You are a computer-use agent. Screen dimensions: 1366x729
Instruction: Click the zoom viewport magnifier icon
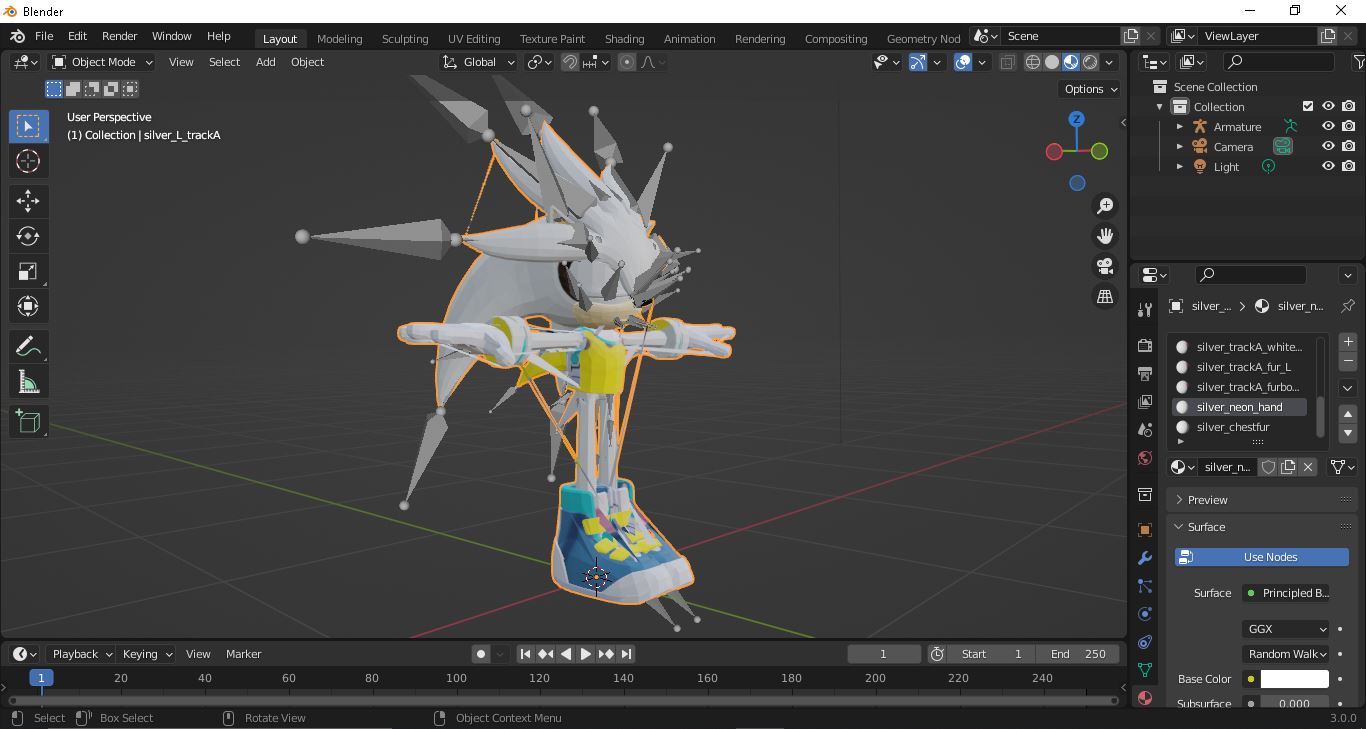[1105, 206]
